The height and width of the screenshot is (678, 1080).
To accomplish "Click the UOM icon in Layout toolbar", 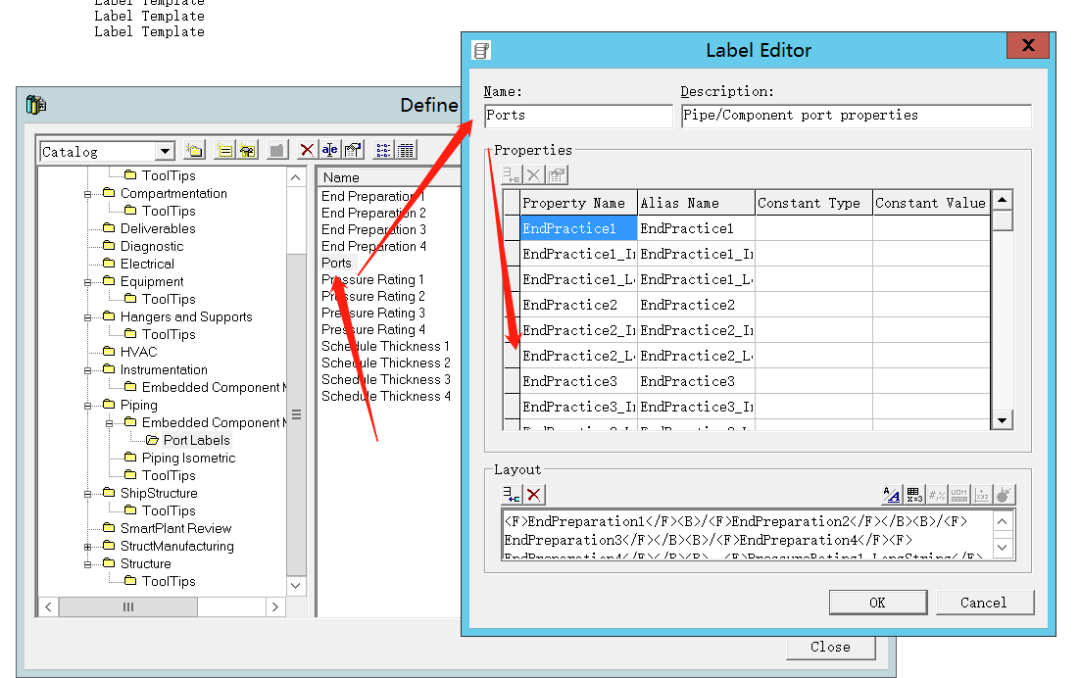I will (959, 494).
